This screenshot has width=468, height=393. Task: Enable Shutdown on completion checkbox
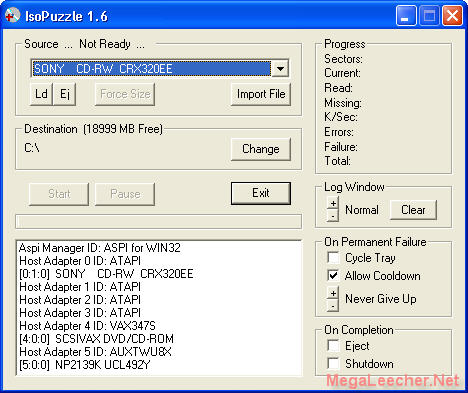pyautogui.click(x=333, y=363)
